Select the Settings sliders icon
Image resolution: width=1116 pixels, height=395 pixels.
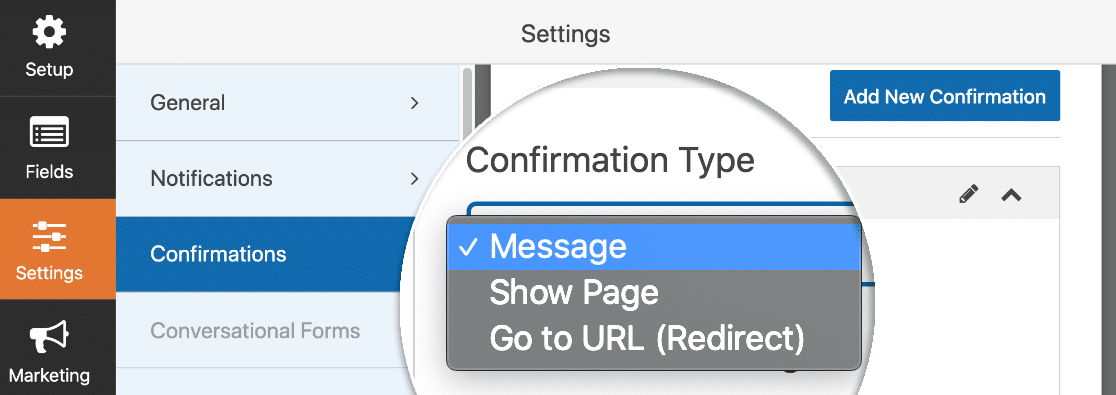pos(49,236)
